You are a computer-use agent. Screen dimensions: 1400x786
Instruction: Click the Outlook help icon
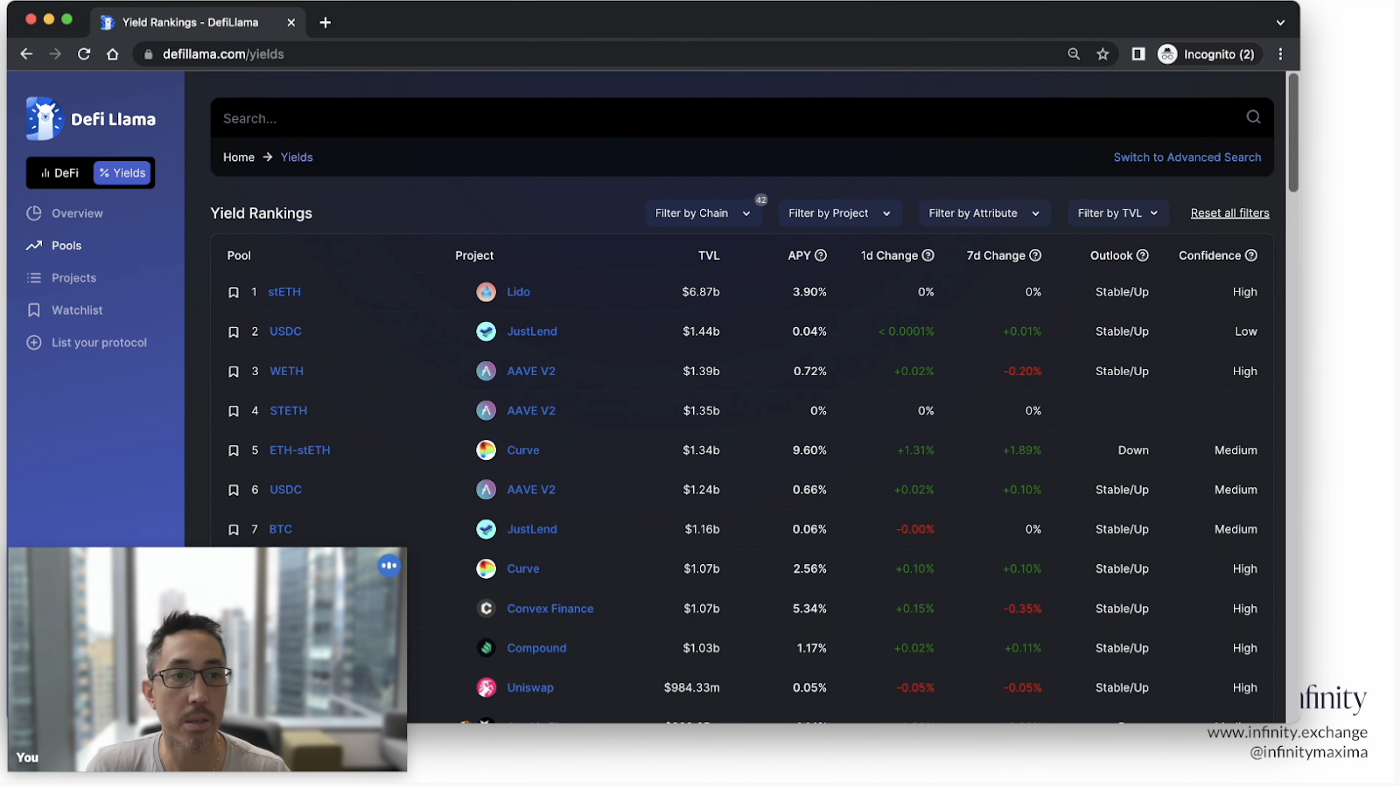click(1142, 256)
